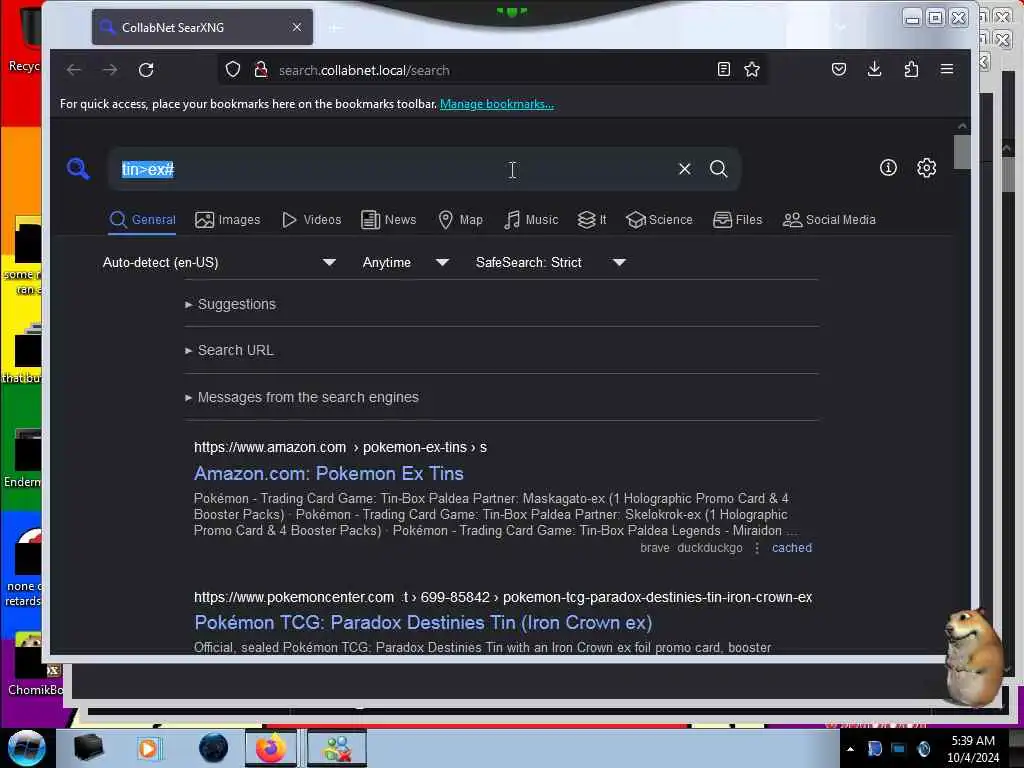Open Recycle Bin desktop icon
Screen dimensions: 1024x768
[x=25, y=39]
